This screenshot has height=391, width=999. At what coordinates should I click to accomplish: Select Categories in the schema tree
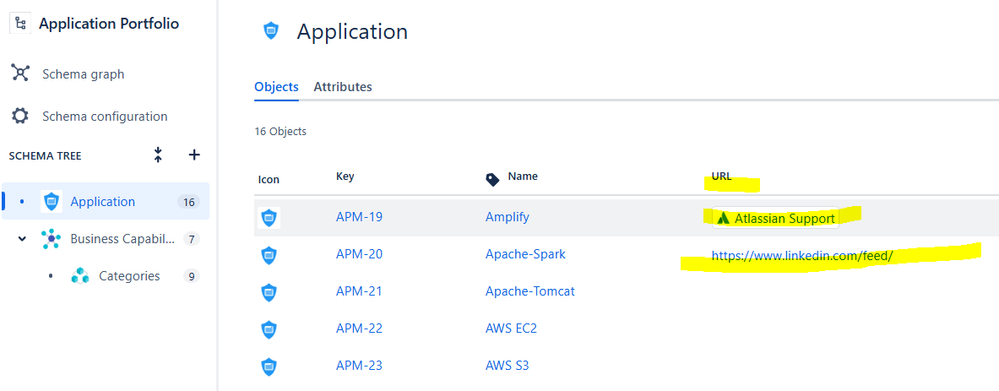click(x=129, y=276)
